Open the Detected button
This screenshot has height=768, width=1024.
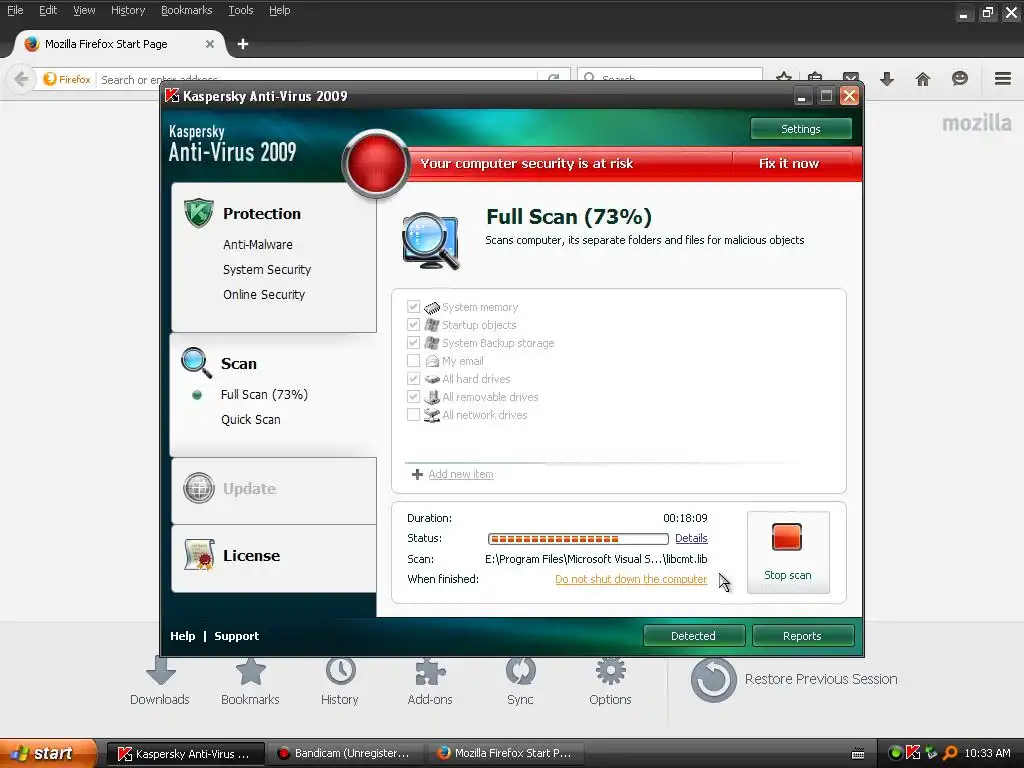click(x=694, y=635)
